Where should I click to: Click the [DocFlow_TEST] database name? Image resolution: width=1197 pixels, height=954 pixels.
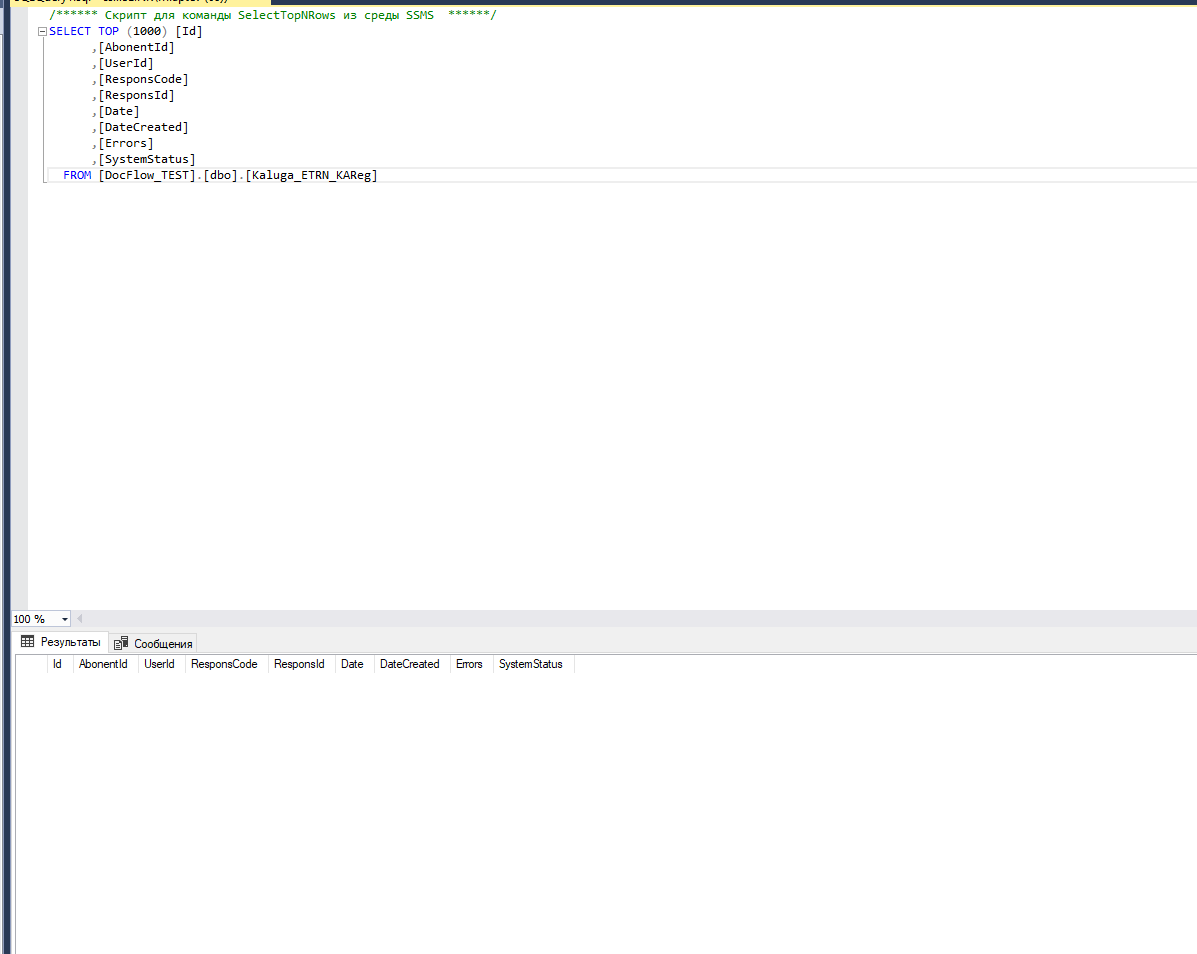click(147, 176)
